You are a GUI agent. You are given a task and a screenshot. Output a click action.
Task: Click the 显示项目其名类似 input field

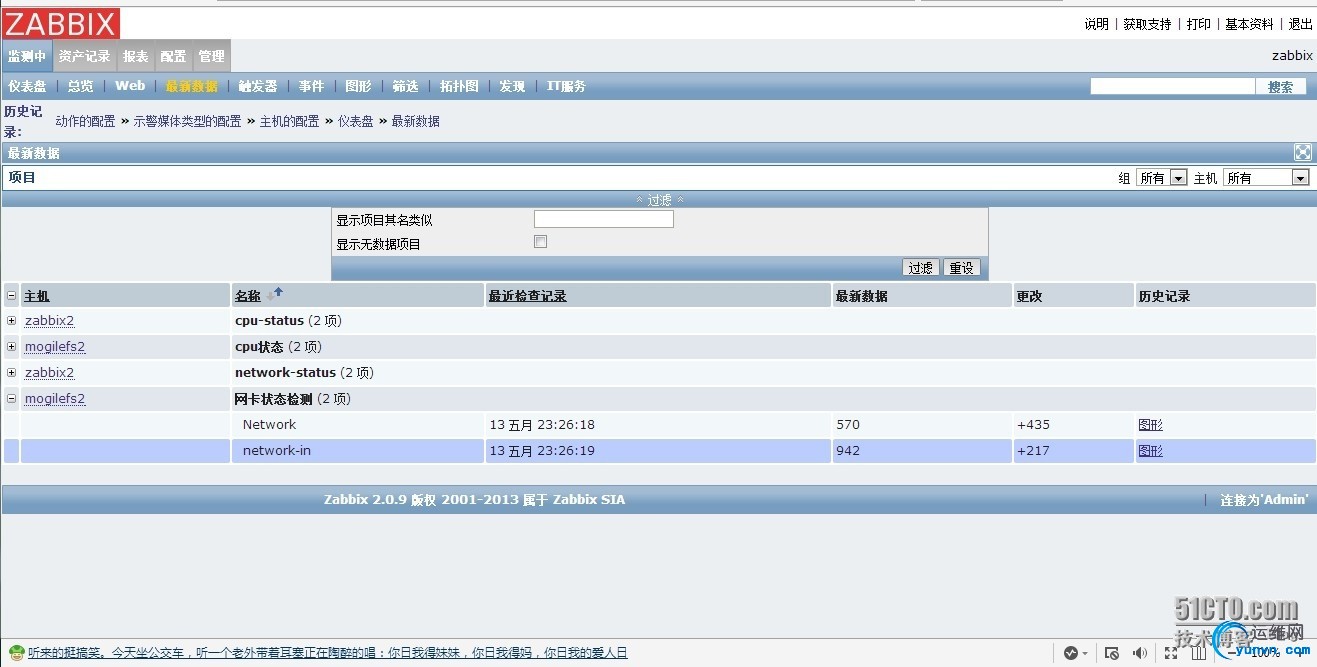pyautogui.click(x=603, y=219)
